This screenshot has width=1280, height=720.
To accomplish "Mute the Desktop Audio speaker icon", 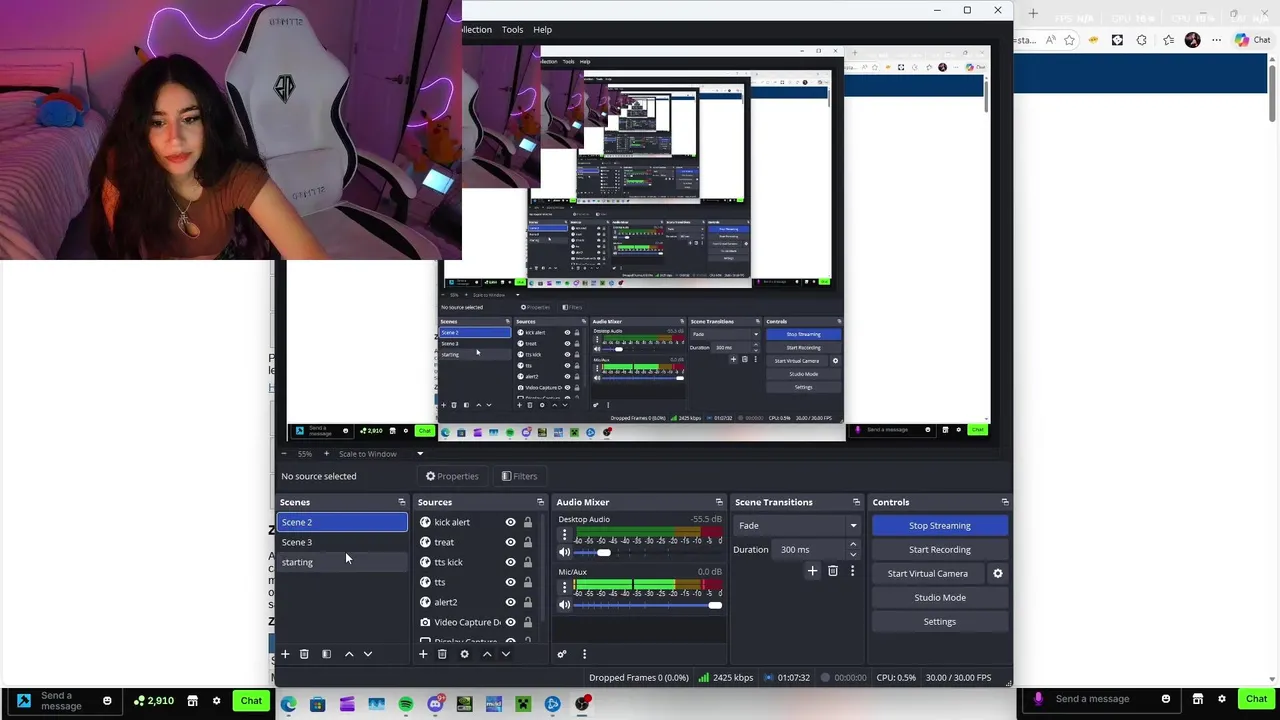I will (x=564, y=552).
